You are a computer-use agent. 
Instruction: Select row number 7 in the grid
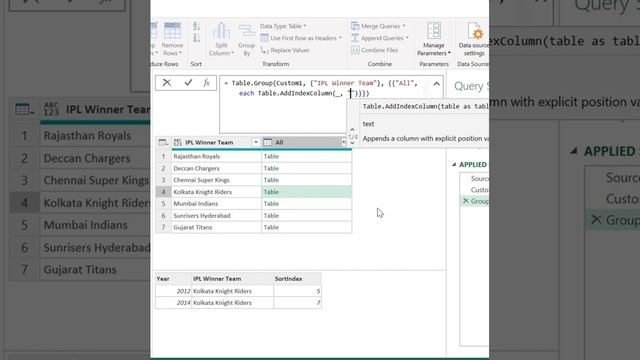163,227
